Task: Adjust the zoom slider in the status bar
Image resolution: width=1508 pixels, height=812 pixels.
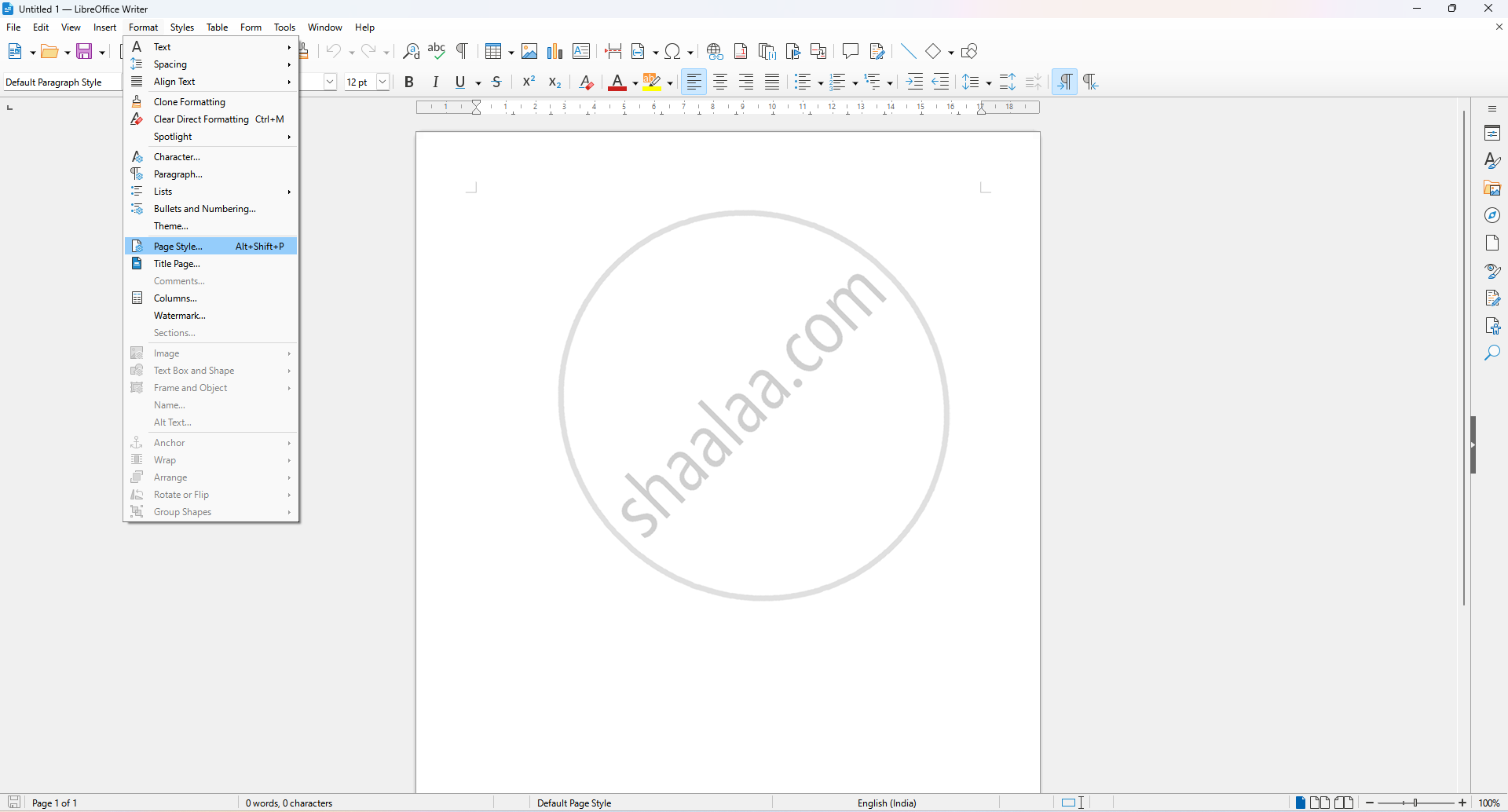Action: coord(1416,803)
